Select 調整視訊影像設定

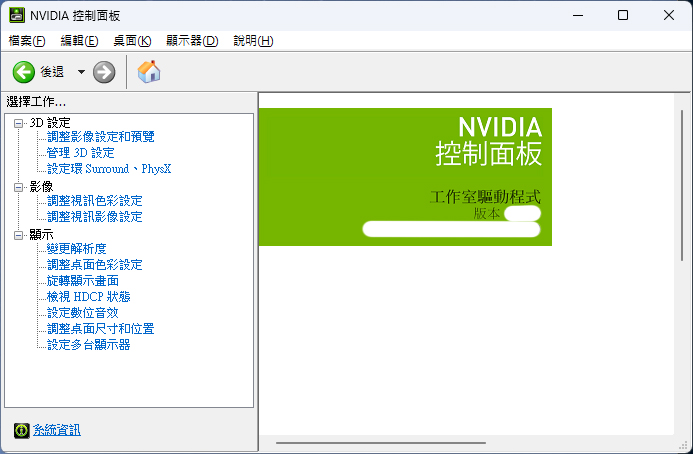(x=95, y=217)
